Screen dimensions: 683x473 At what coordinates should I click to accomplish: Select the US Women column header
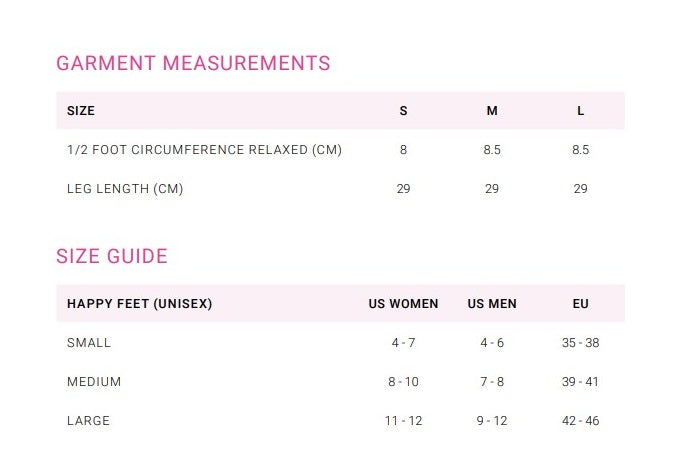[x=403, y=304]
